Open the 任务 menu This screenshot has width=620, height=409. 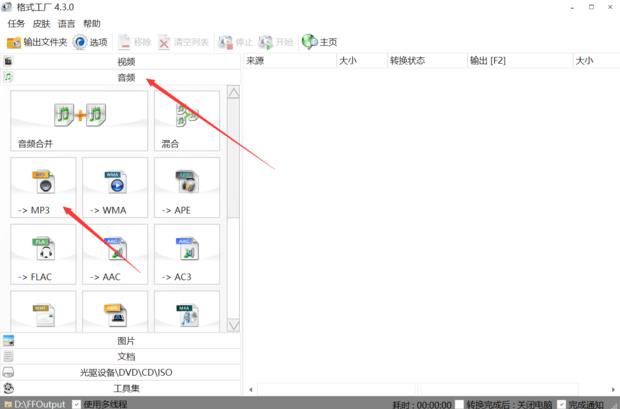tap(16, 23)
